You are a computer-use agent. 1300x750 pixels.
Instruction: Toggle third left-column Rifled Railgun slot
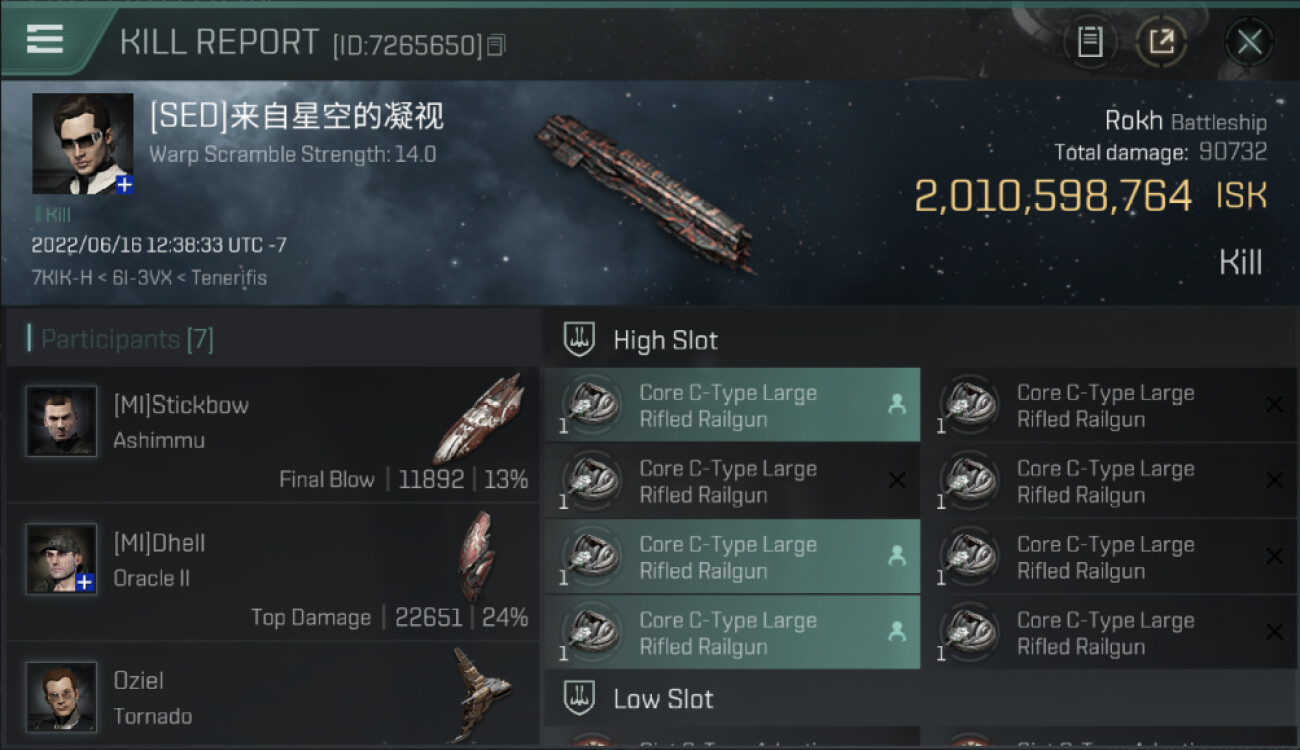732,557
